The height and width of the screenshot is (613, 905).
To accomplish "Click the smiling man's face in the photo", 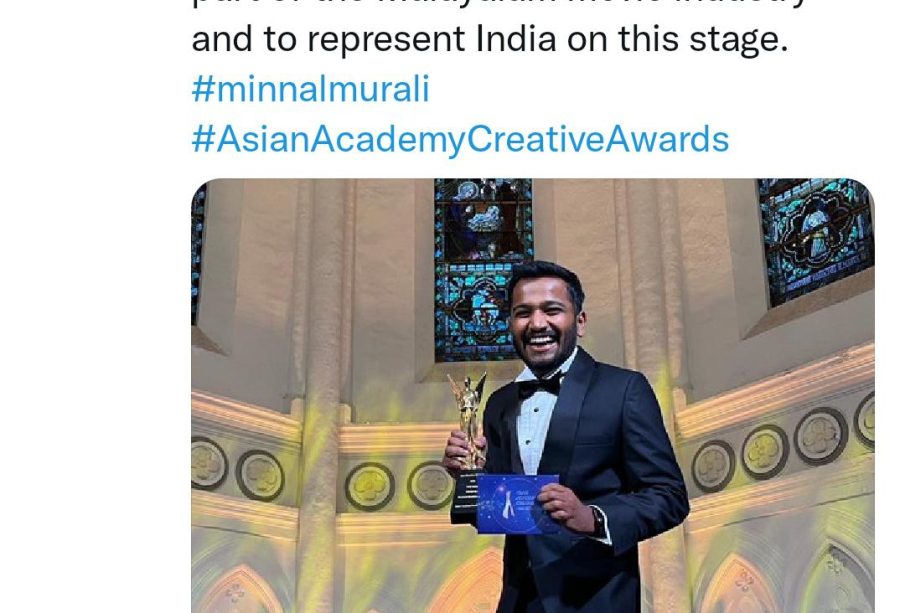I will tap(544, 326).
